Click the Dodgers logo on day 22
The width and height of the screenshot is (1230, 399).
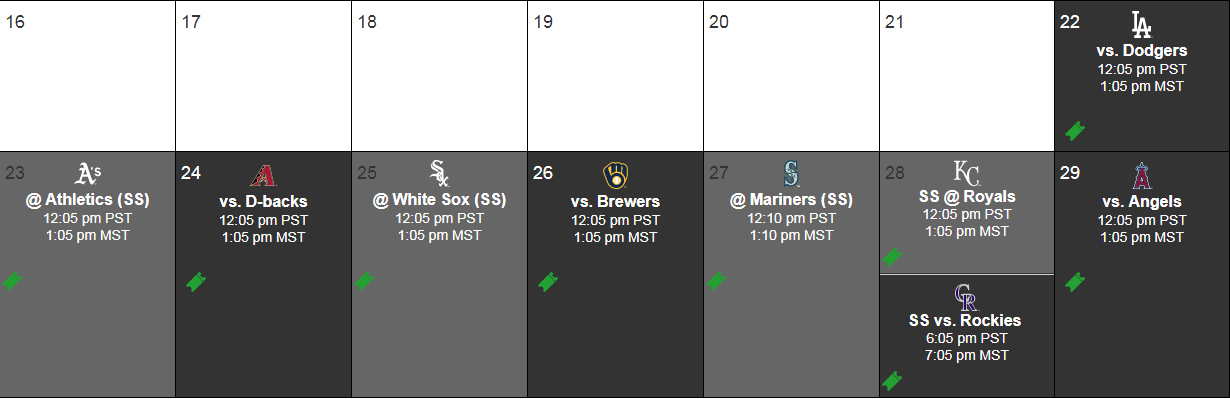[1141, 24]
